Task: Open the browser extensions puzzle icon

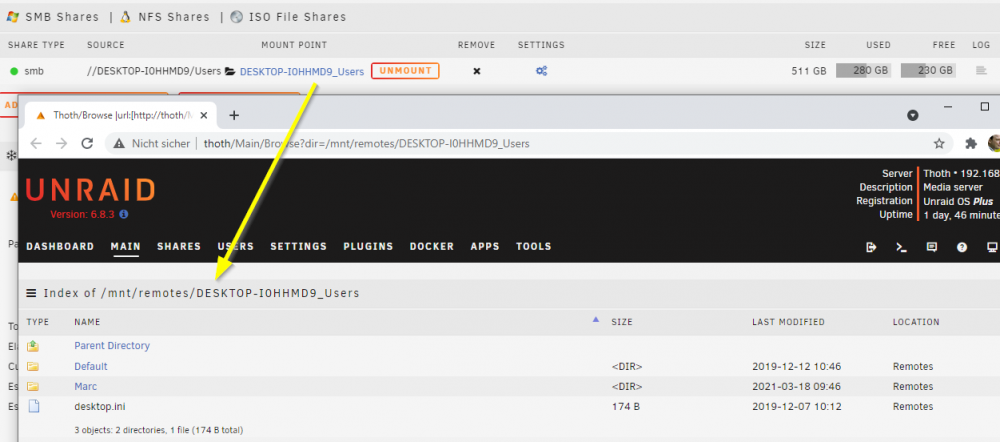Action: [x=971, y=144]
